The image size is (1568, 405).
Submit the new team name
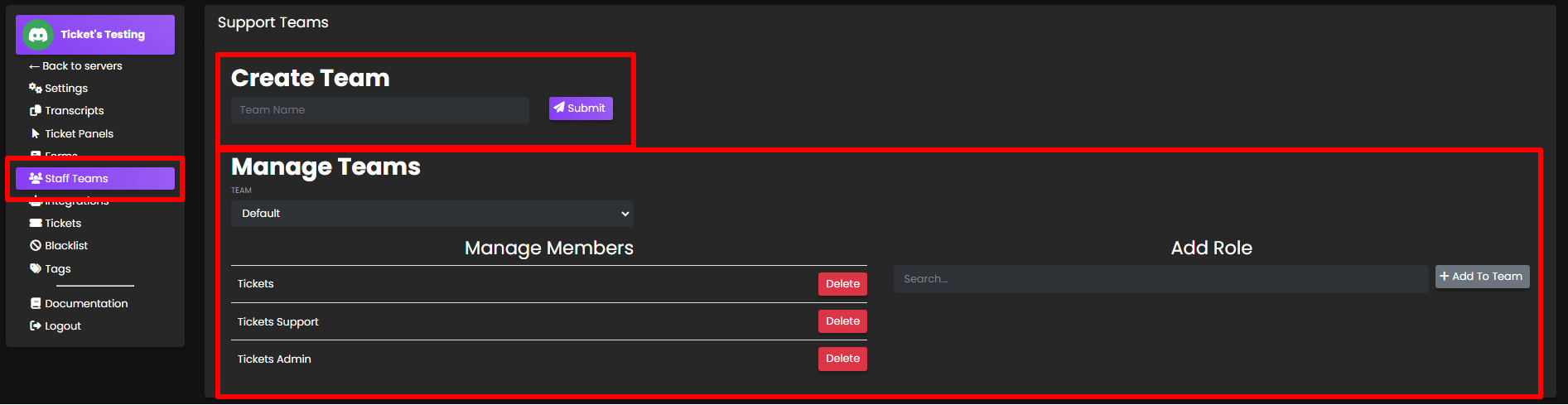pos(581,108)
